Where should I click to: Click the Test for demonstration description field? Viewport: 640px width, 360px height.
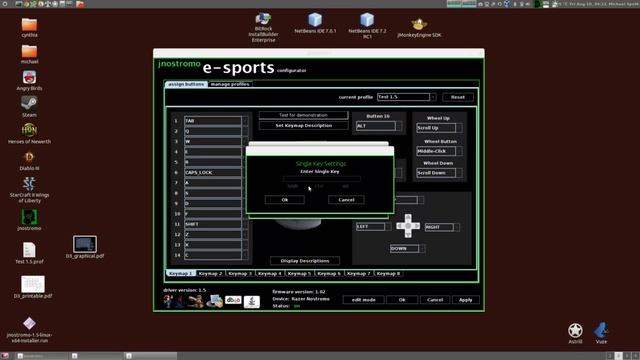304,116
